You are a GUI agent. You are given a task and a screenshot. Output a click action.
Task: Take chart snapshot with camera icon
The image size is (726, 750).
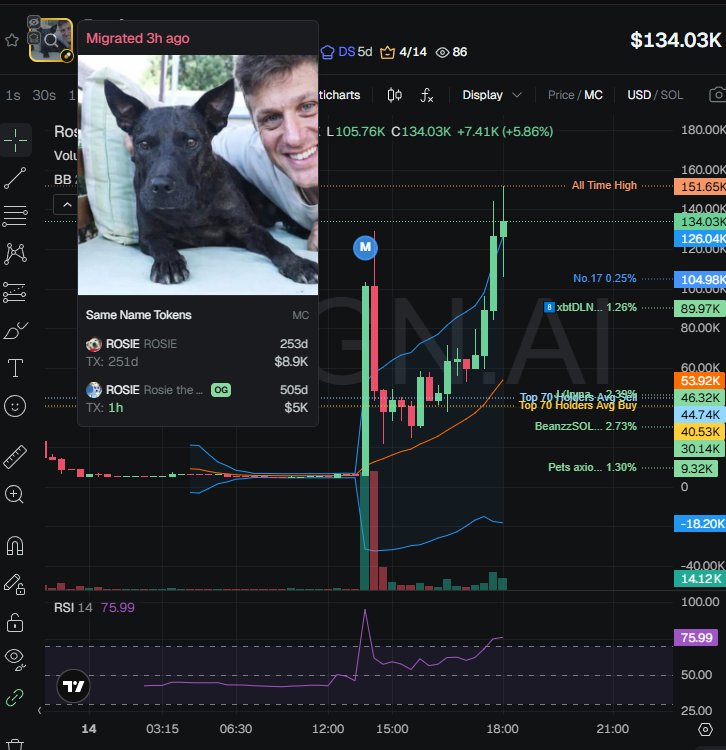[x=717, y=95]
